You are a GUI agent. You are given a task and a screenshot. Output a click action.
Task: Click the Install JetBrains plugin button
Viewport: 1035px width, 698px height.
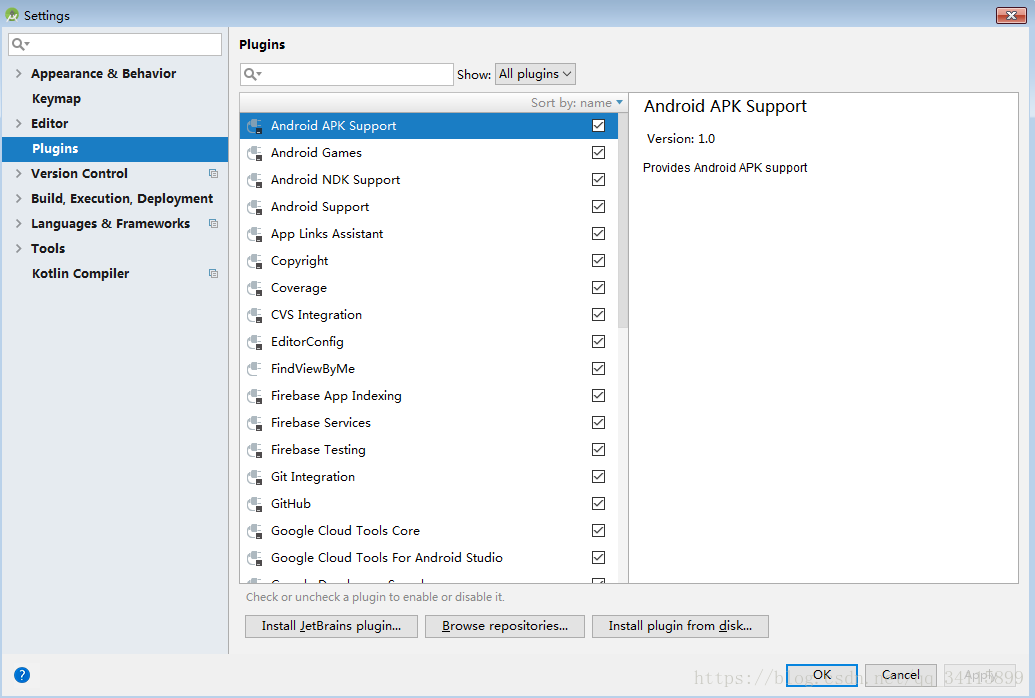tap(330, 626)
